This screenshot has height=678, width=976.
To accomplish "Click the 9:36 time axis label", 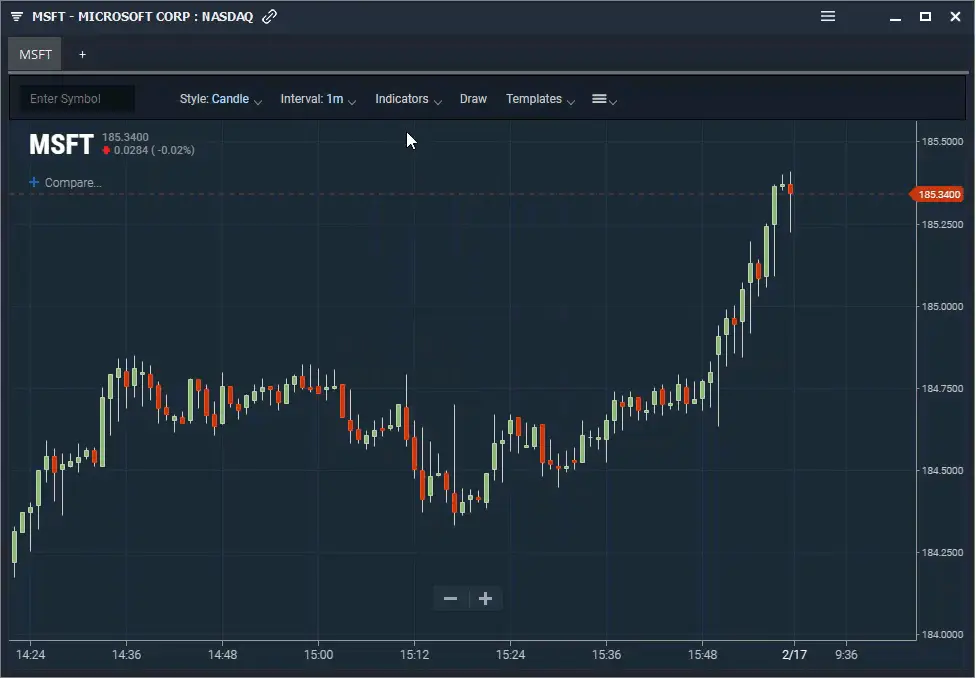I will point(846,654).
